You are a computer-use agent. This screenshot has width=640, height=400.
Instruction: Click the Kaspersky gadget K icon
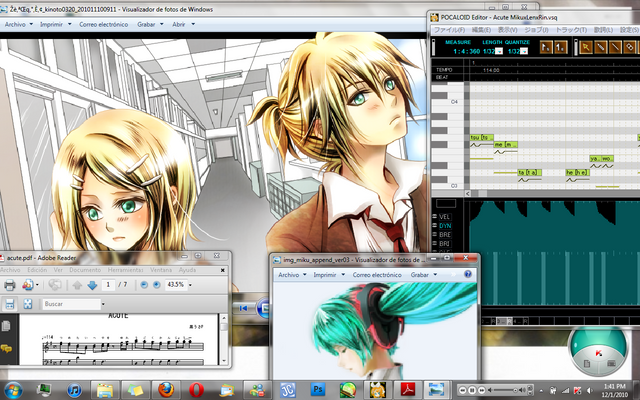(599, 353)
